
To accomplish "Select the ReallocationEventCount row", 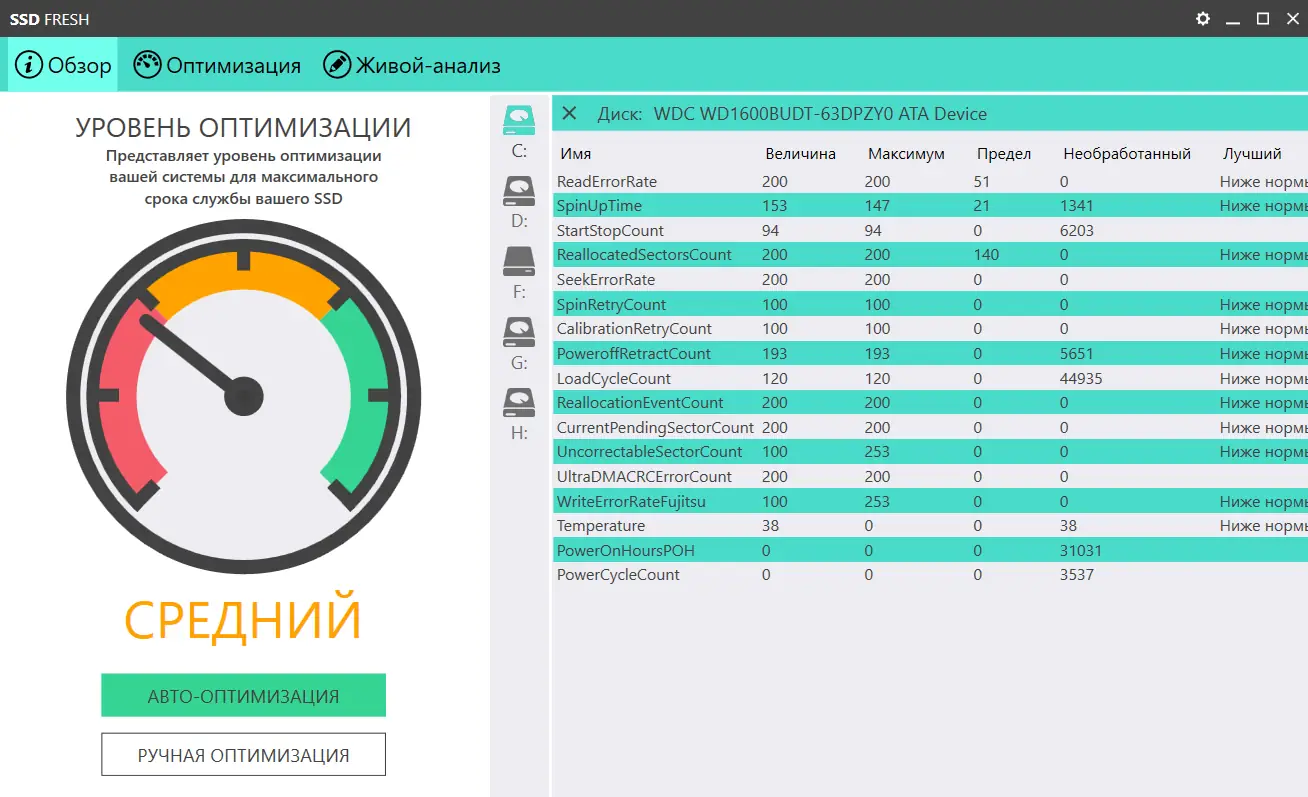I will [930, 402].
